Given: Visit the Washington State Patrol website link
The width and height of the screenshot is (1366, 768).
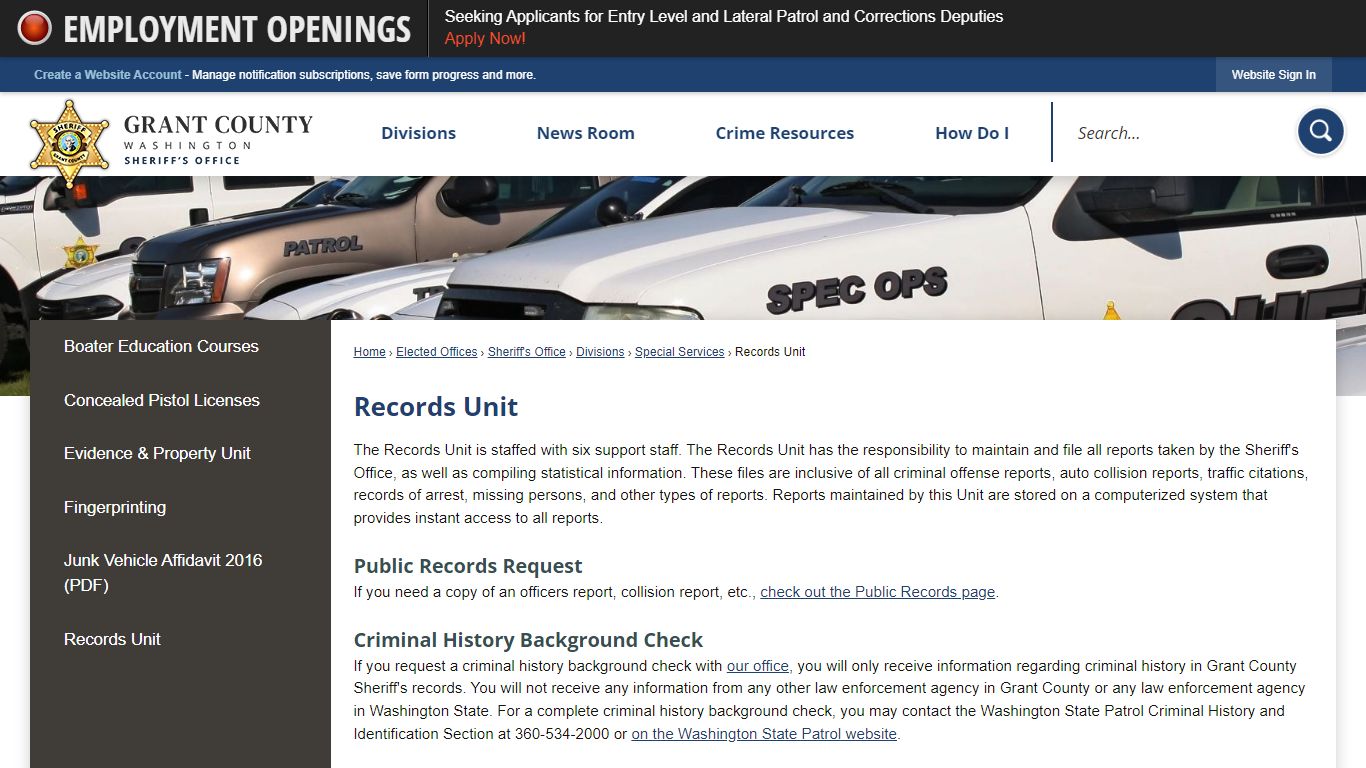Looking at the screenshot, I should [764, 734].
